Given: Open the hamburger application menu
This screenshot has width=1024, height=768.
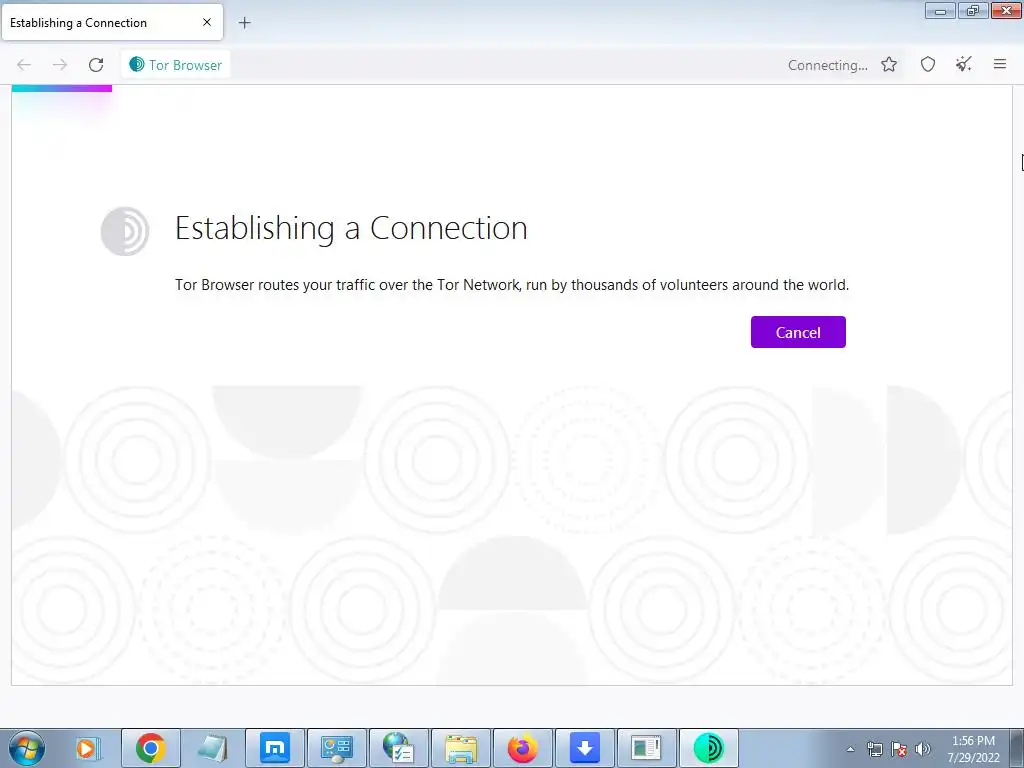Looking at the screenshot, I should pyautogui.click(x=1000, y=64).
